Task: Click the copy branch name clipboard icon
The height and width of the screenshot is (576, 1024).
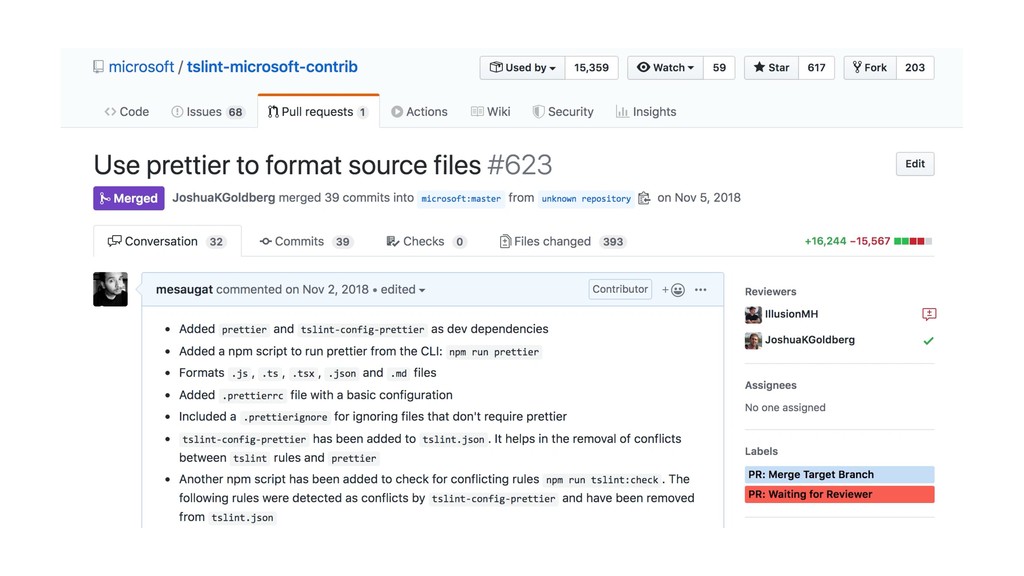Action: coord(645,198)
